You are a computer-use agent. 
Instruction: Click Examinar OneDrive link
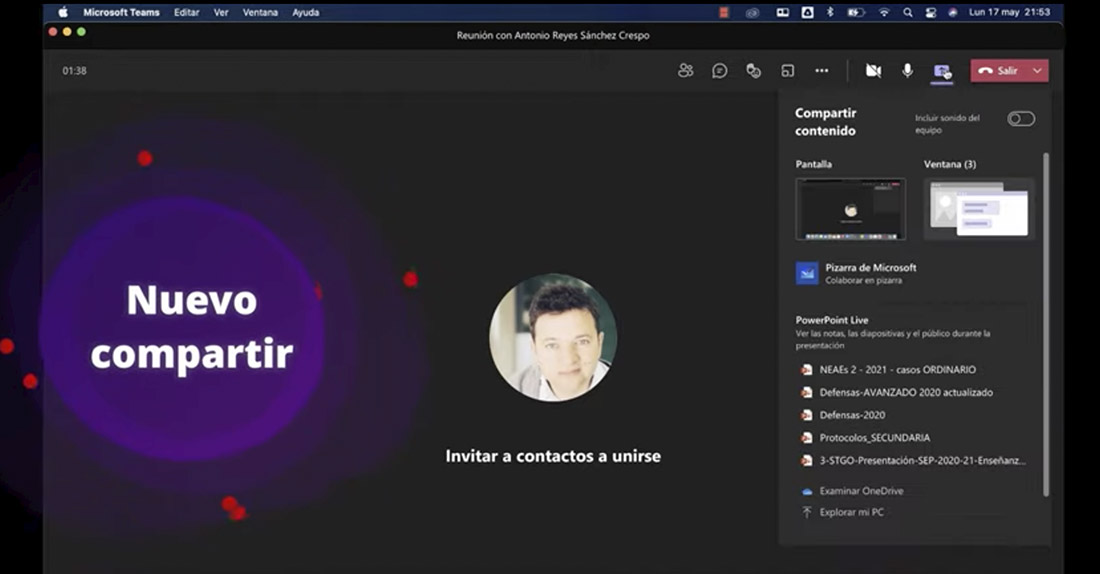pyautogui.click(x=854, y=491)
